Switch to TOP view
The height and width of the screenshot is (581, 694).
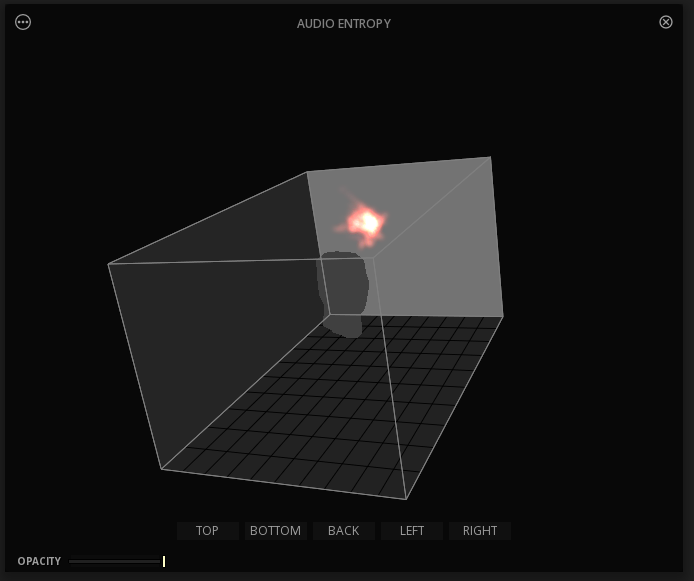[208, 531]
